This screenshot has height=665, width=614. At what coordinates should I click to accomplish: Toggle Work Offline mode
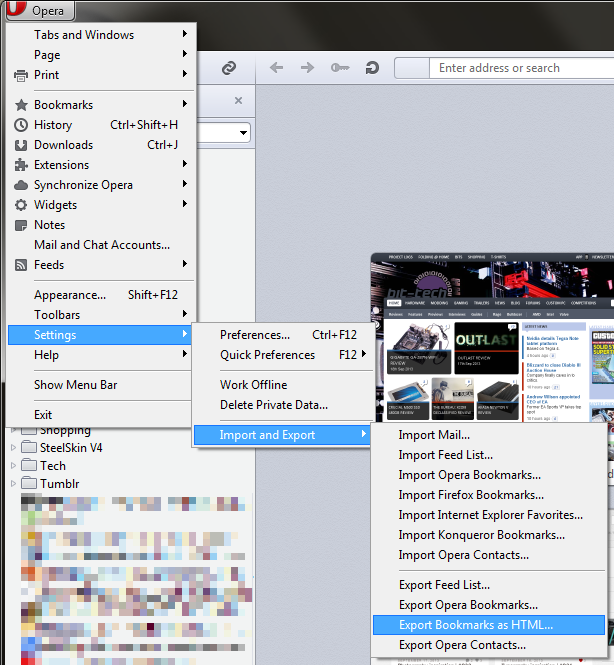253,385
